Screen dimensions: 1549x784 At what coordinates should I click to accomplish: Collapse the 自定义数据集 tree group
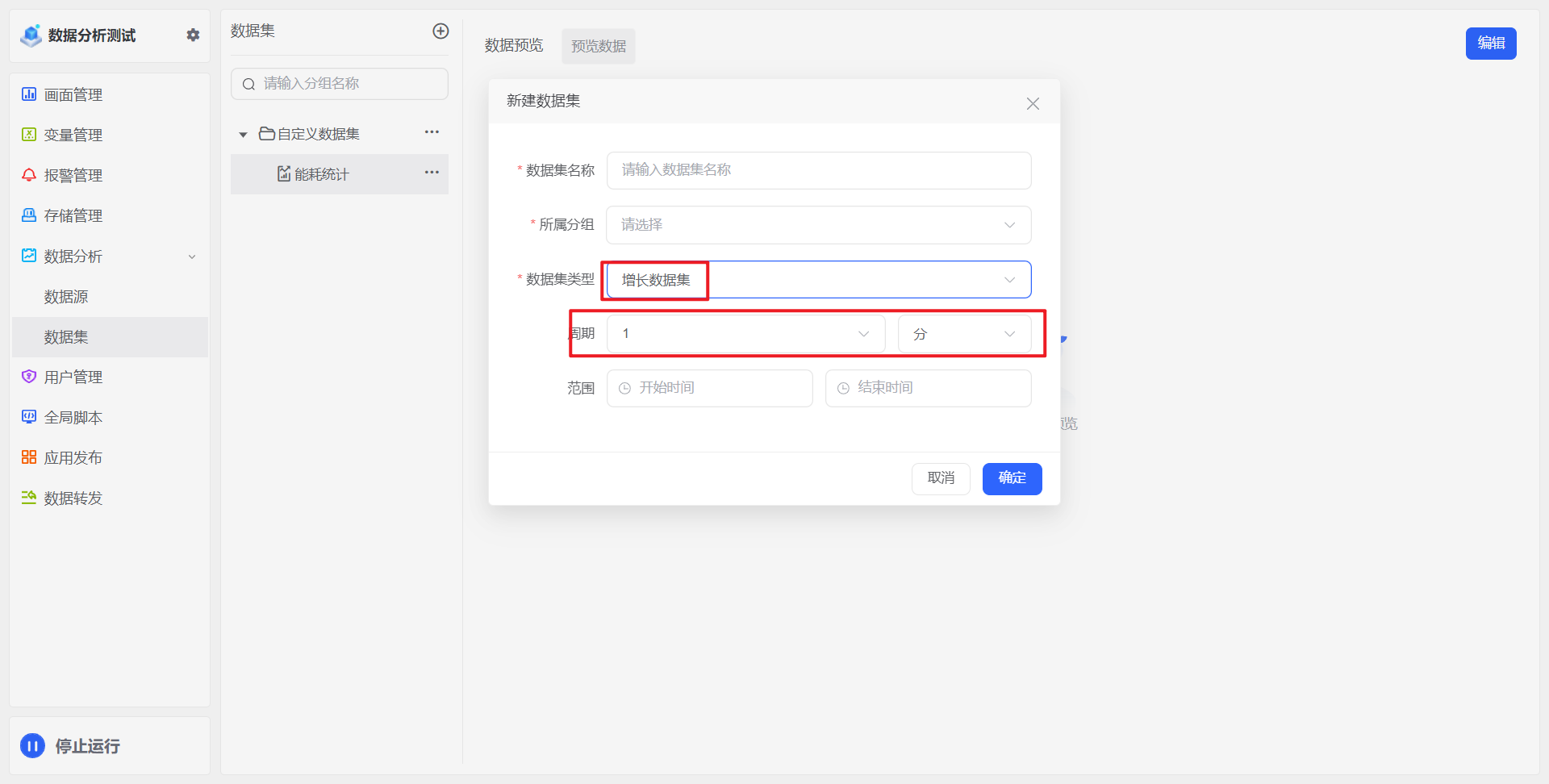(x=243, y=135)
